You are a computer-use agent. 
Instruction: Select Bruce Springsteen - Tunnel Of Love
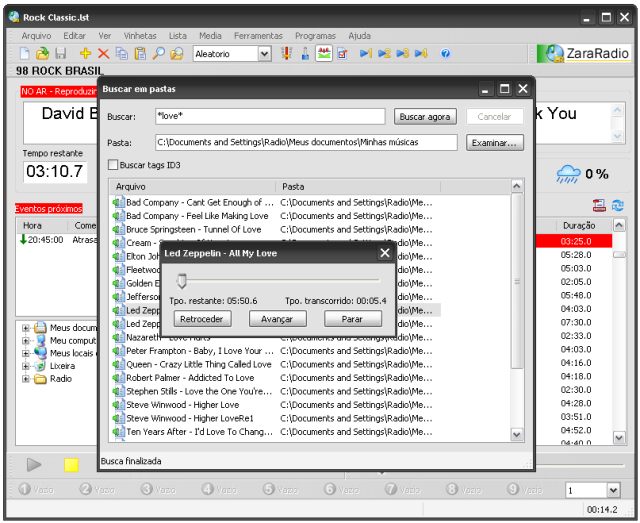click(x=193, y=229)
